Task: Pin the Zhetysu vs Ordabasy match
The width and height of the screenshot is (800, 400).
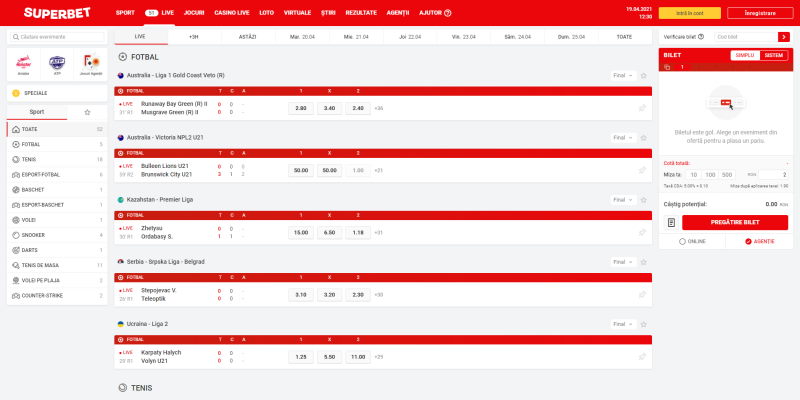Action: 642,233
